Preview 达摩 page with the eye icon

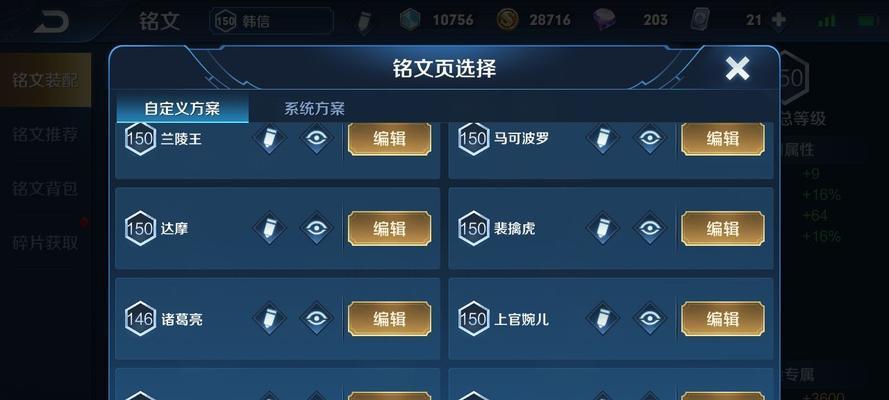tap(316, 228)
